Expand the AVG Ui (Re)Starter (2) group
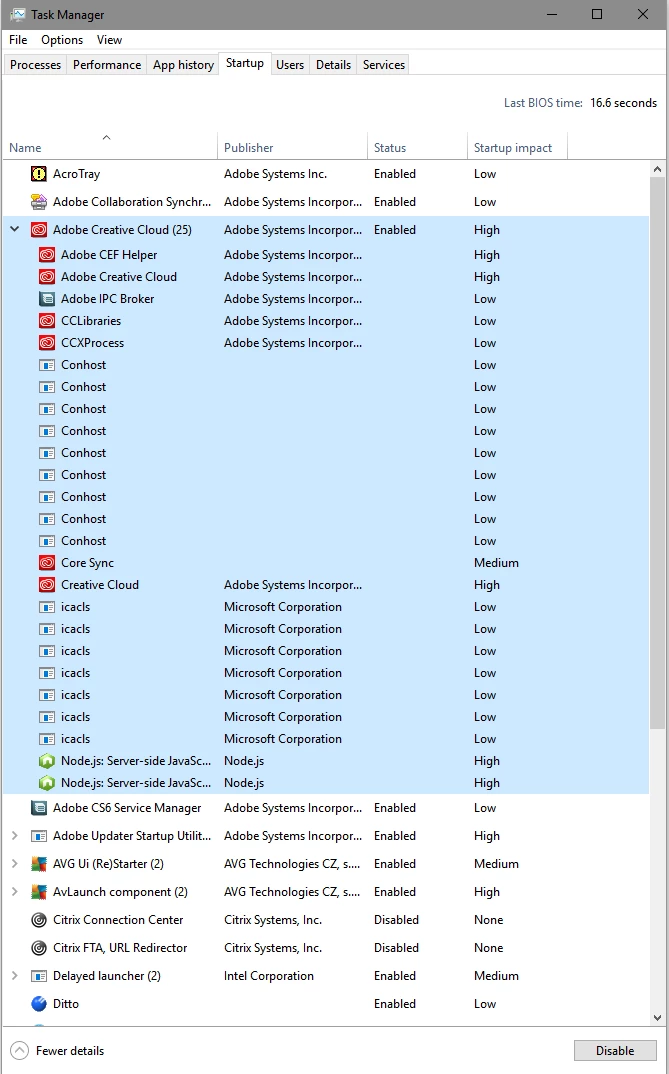 14,864
